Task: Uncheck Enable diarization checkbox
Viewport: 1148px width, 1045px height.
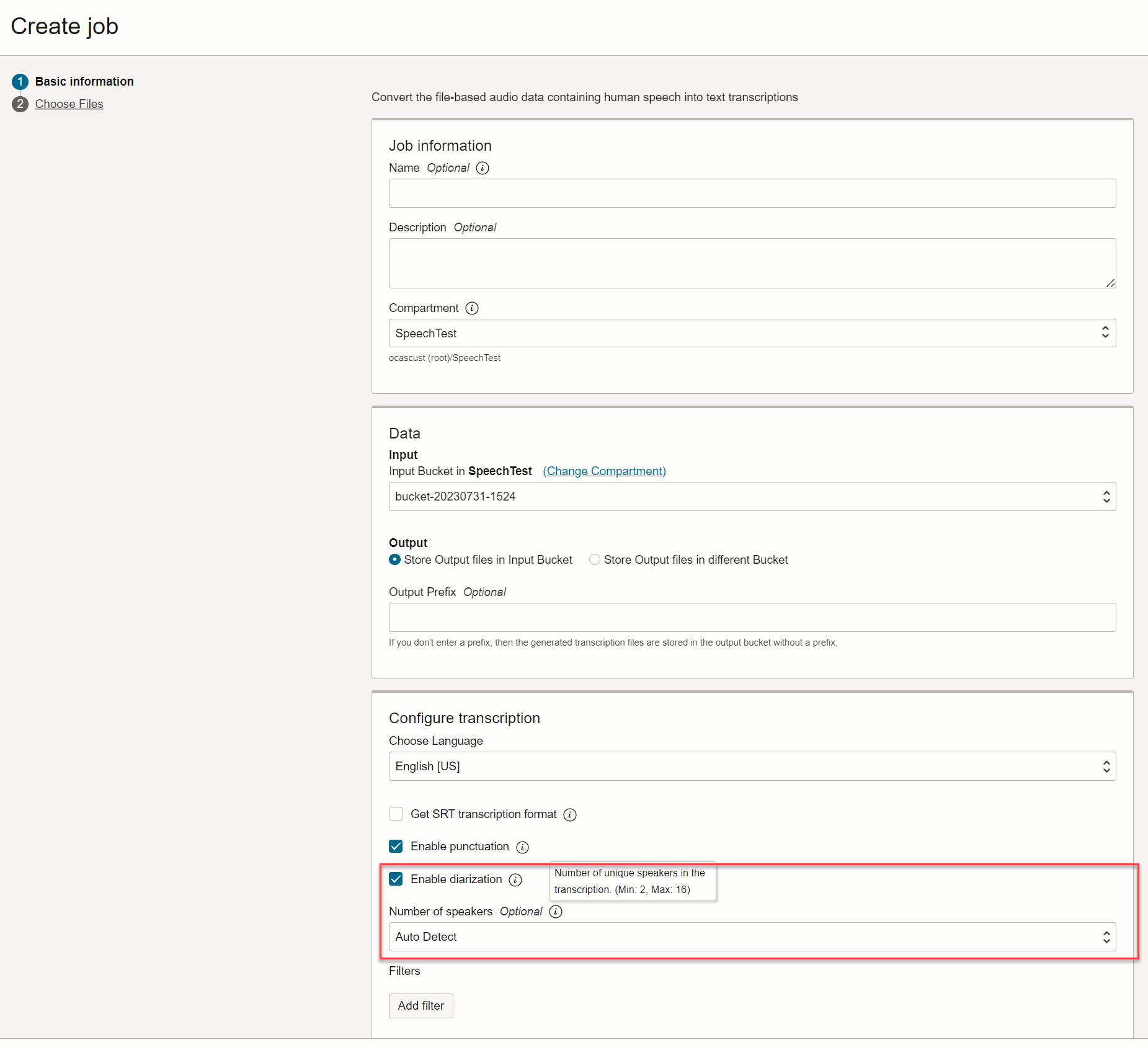Action: [x=396, y=879]
